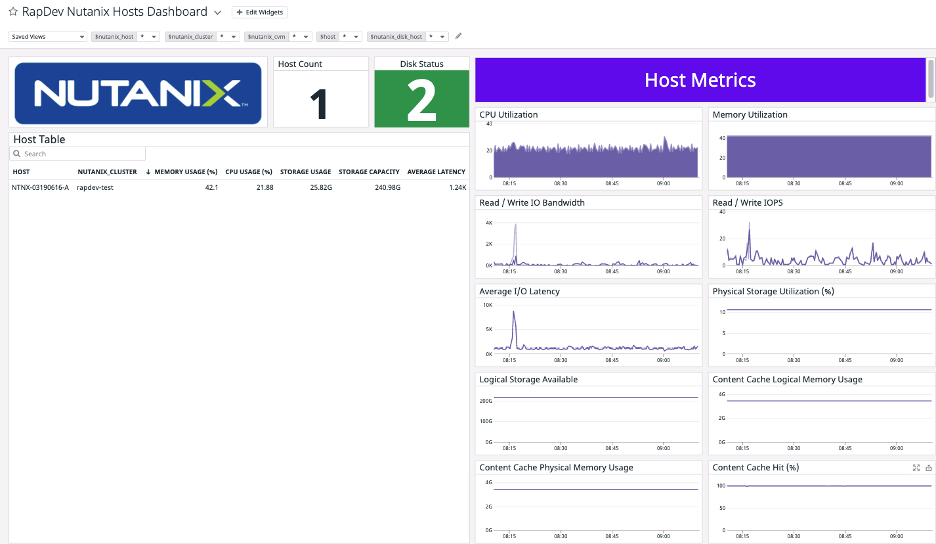This screenshot has height=544, width=936.
Task: Click the dashboard vertical scrollbar thumb
Action: click(x=931, y=79)
